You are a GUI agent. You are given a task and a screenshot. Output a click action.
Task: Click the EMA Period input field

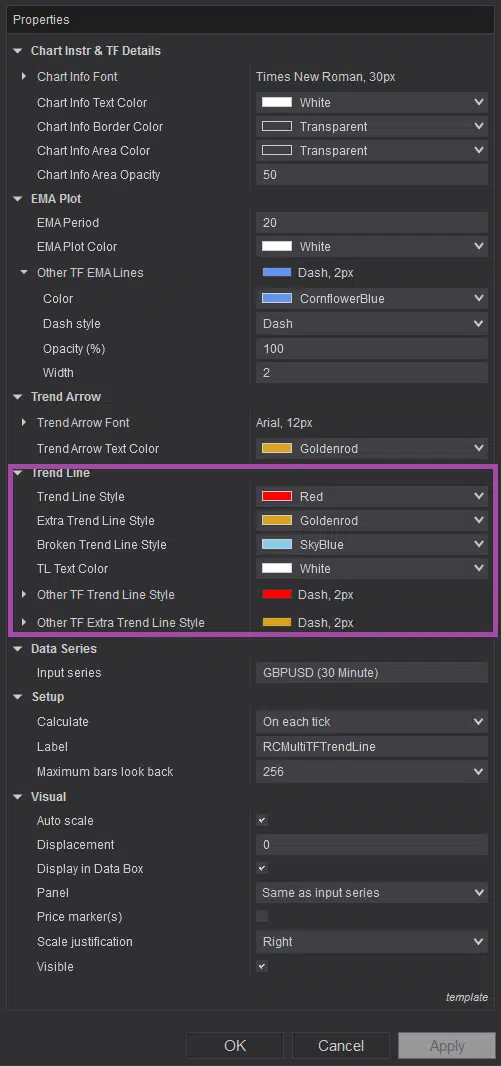(372, 223)
